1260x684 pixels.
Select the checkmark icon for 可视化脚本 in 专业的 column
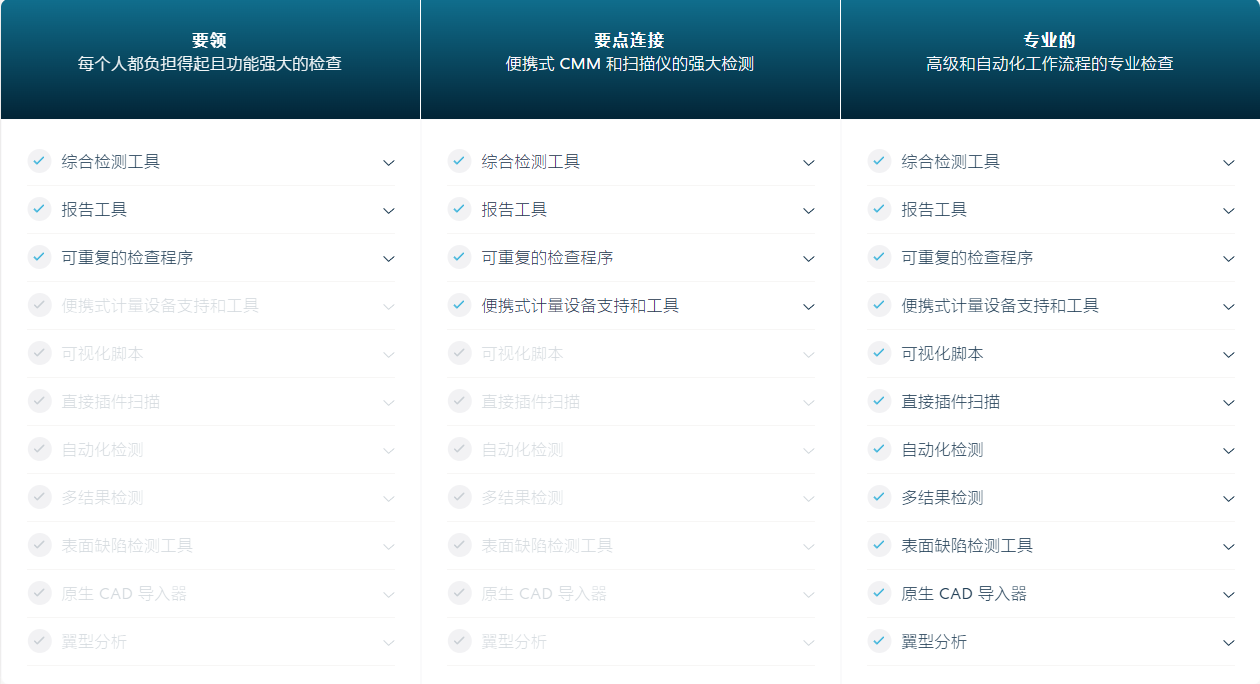[x=880, y=354]
